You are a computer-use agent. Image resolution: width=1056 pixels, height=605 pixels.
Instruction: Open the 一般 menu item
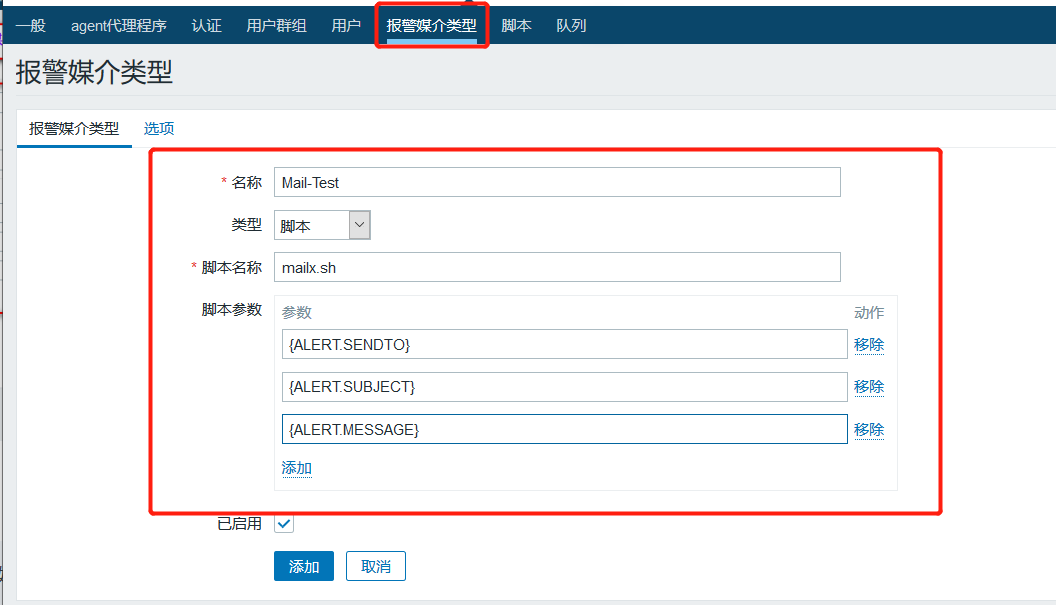tap(30, 26)
